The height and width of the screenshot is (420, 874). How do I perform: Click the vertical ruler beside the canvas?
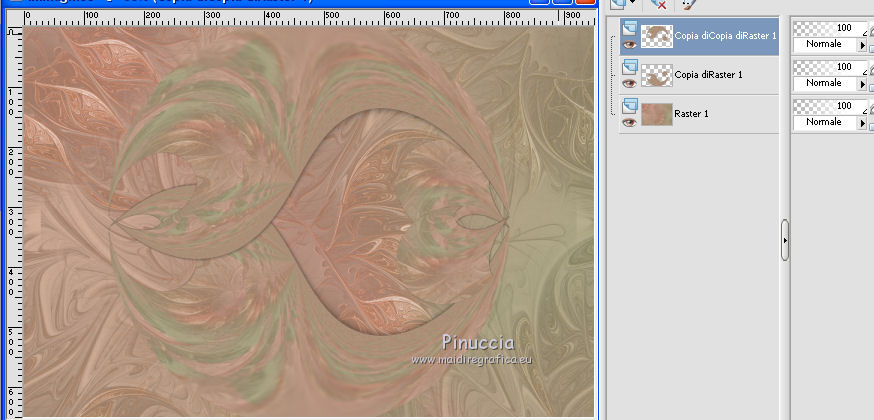(14, 223)
